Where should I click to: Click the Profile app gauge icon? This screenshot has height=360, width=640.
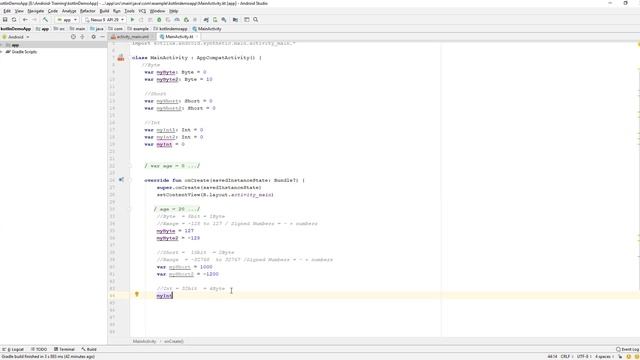point(177,20)
